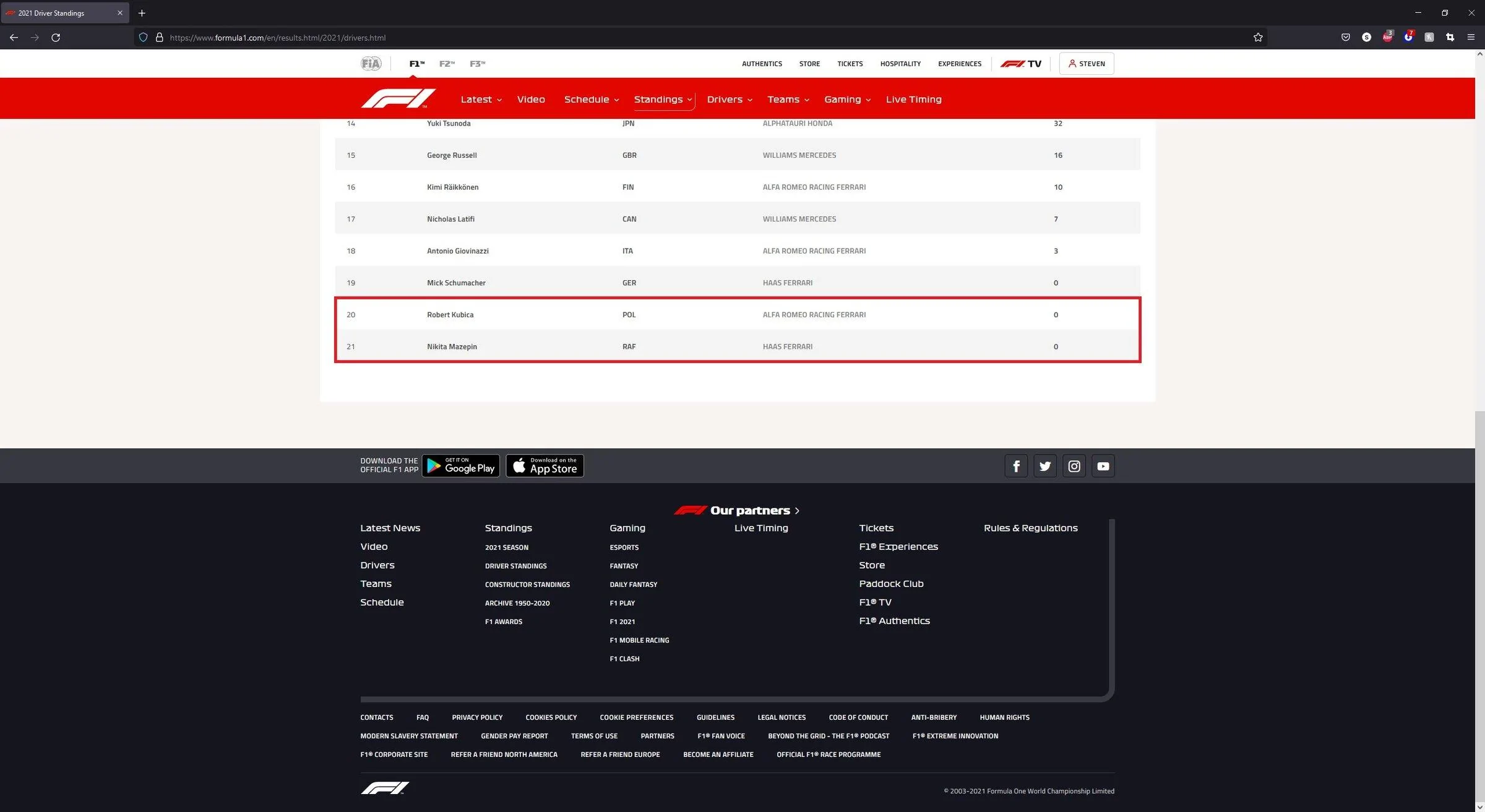Screen dimensions: 1485x812
Task: Select the F1 series tab
Action: tap(417, 64)
